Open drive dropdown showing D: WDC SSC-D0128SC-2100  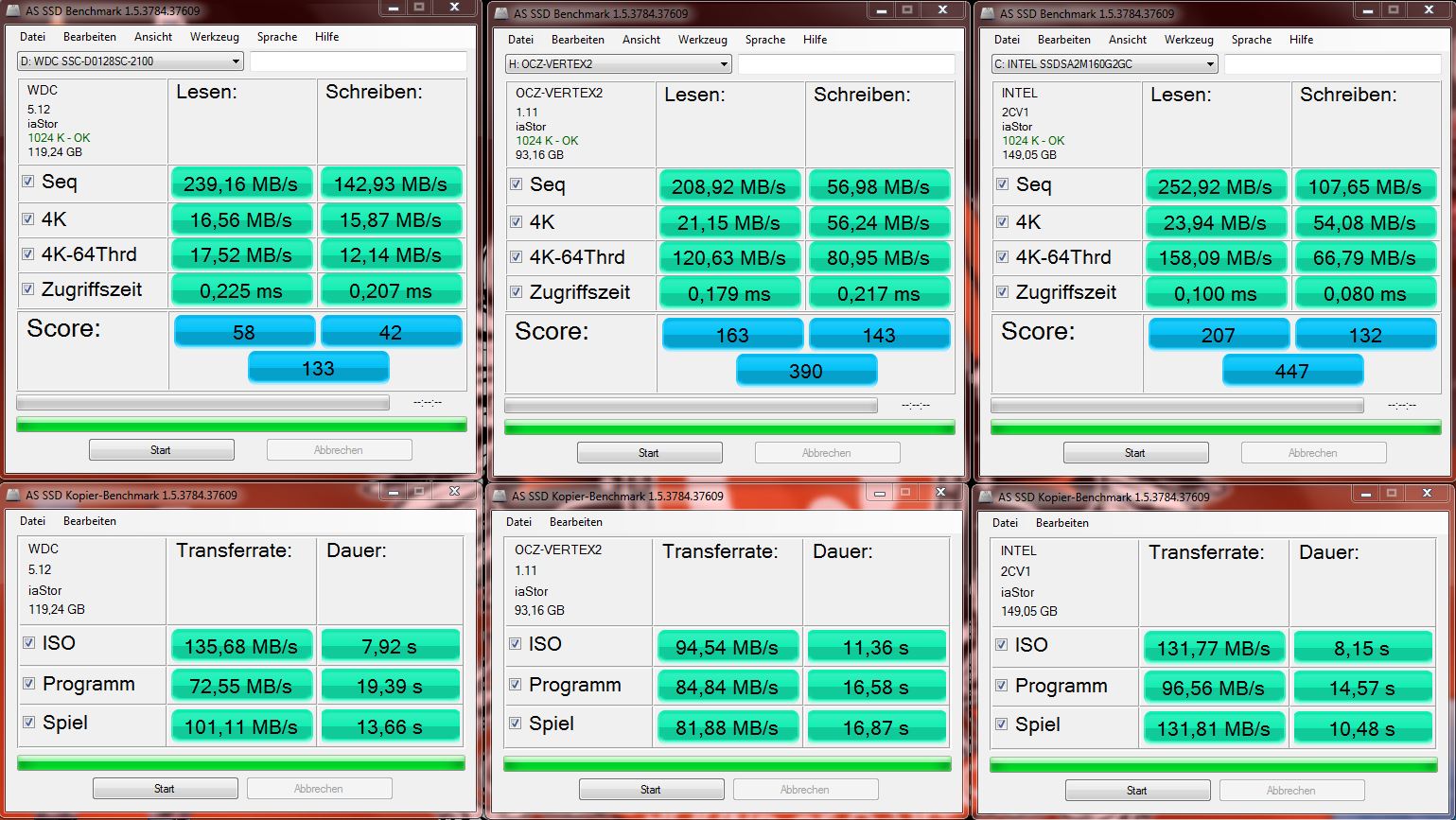click(130, 61)
